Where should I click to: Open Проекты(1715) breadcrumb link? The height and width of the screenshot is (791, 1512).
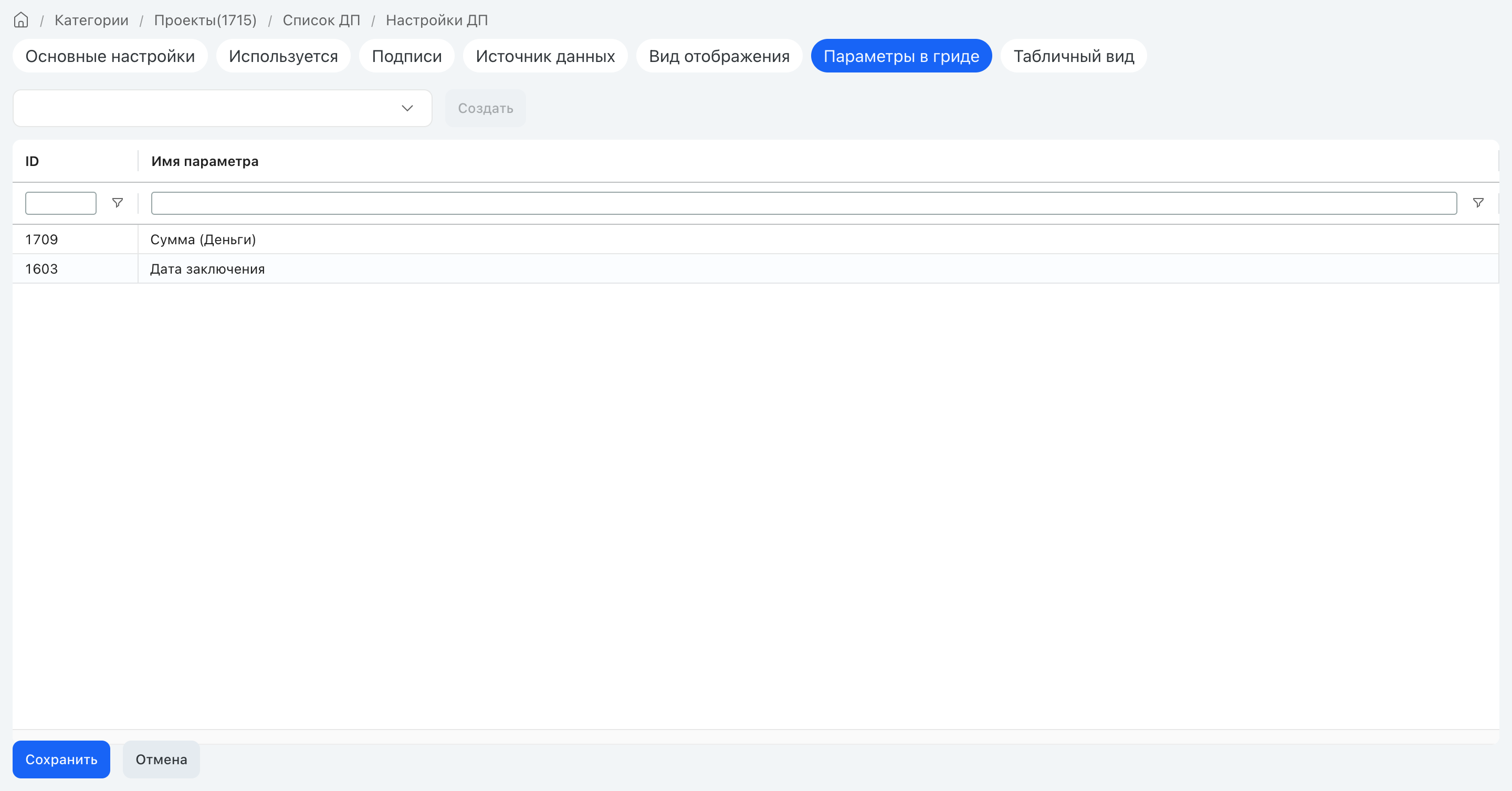coord(205,20)
